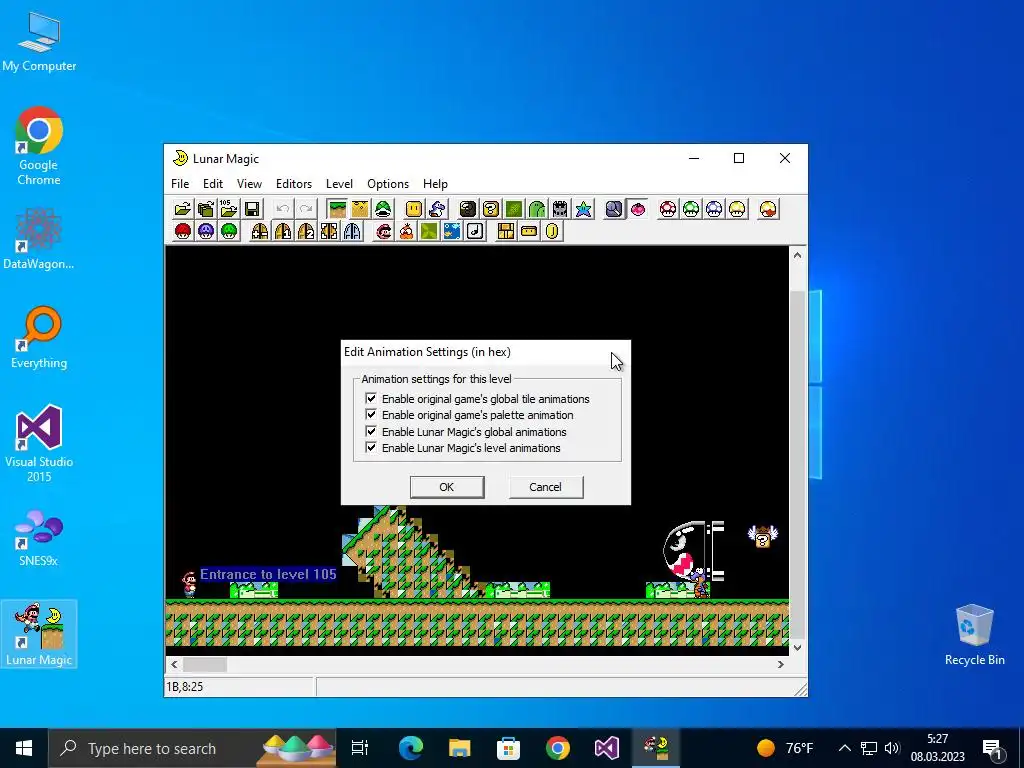
Task: Click the magnifying glass icon
Action: [615, 209]
